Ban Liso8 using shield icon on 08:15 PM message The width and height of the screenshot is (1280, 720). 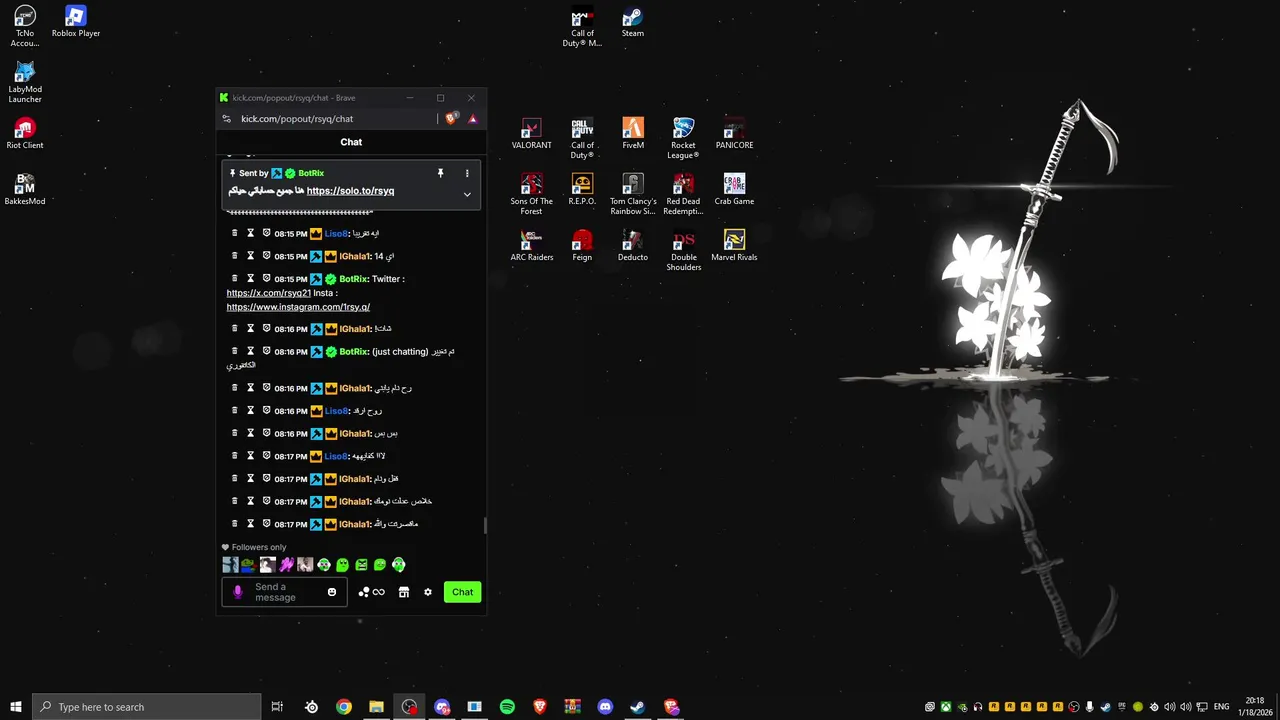(x=266, y=233)
